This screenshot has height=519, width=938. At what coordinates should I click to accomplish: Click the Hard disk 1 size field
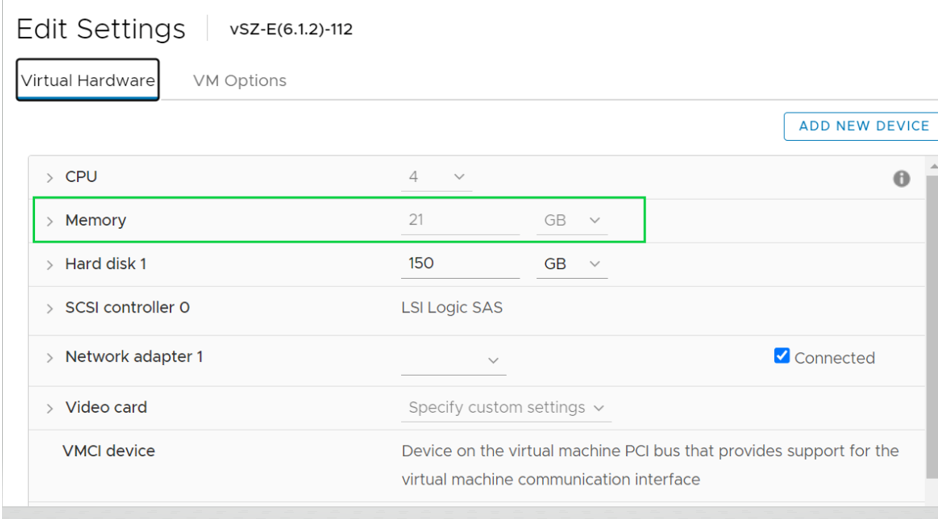tap(459, 264)
